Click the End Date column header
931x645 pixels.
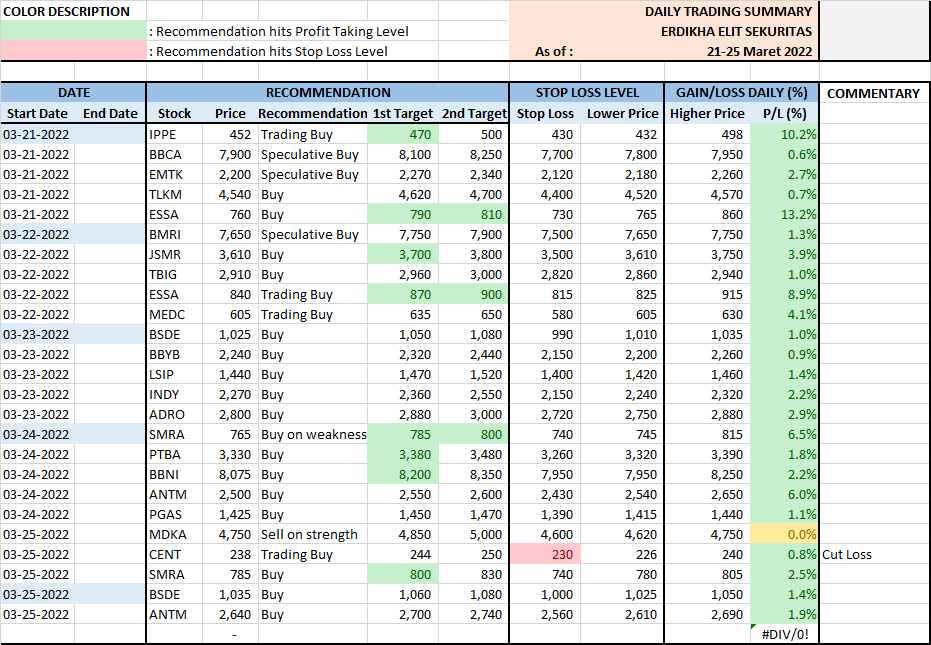[x=110, y=114]
